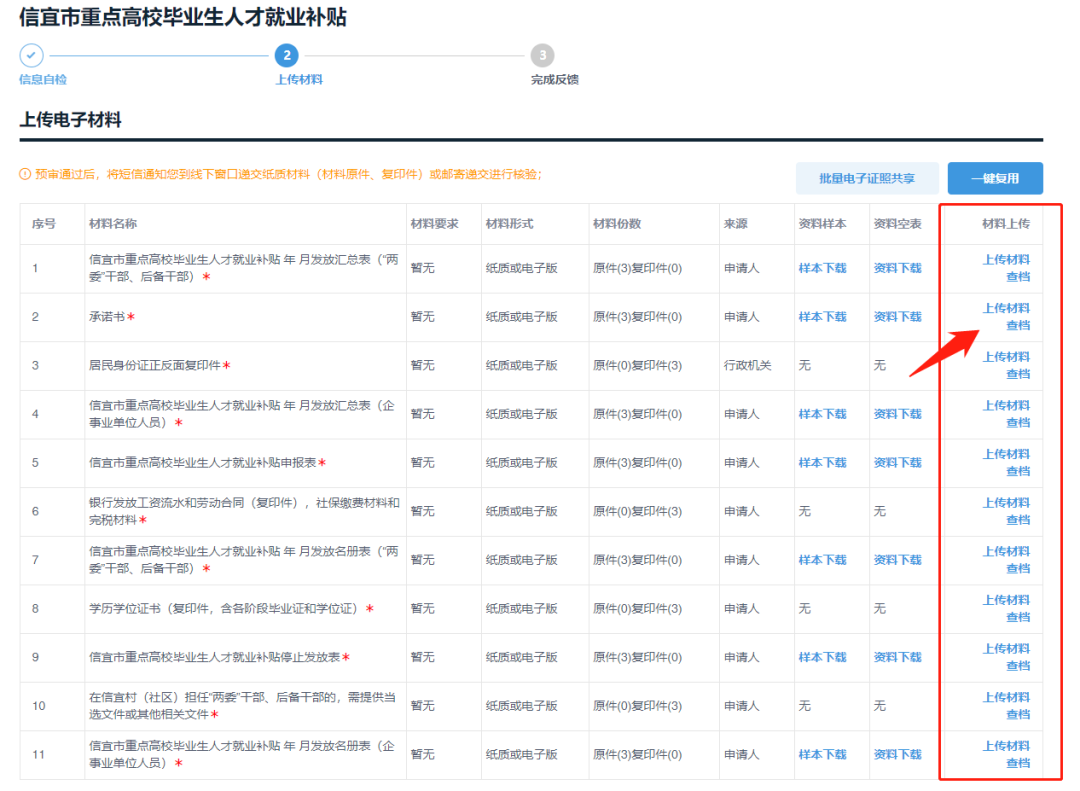Download blank form for row 7

click(897, 560)
